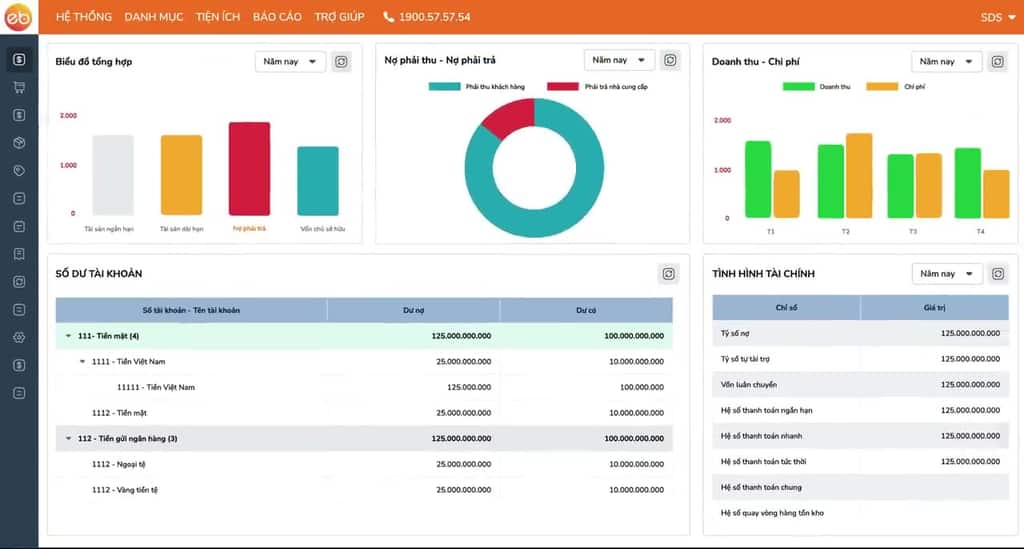
Task: Click the Tỷ số nợ indicator row
Action: click(x=861, y=333)
